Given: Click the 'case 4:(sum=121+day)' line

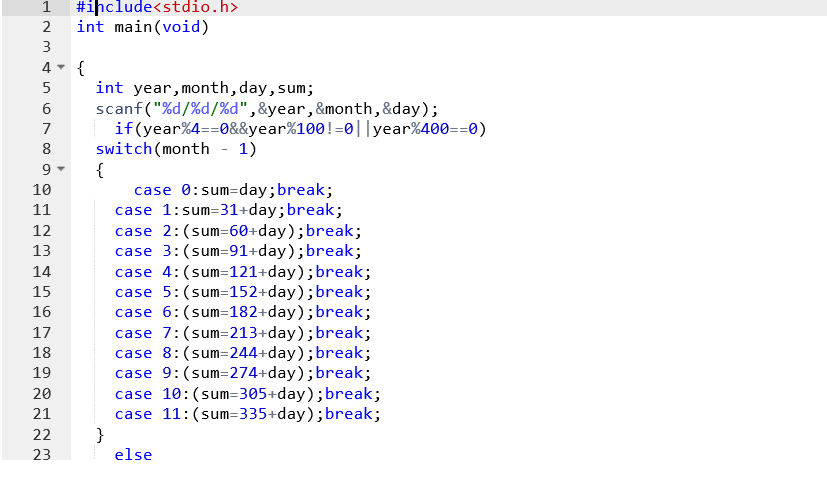Looking at the screenshot, I should pyautogui.click(x=243, y=272).
